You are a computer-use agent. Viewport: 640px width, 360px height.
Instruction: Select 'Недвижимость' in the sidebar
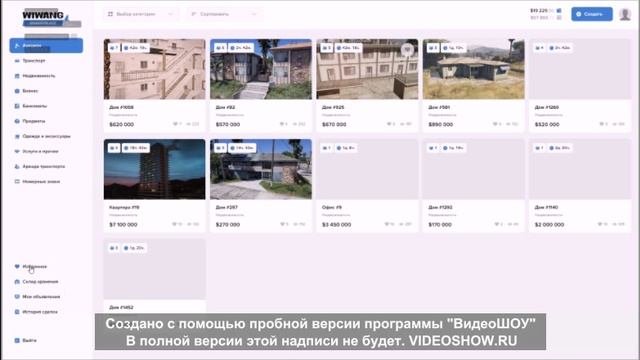coord(39,76)
